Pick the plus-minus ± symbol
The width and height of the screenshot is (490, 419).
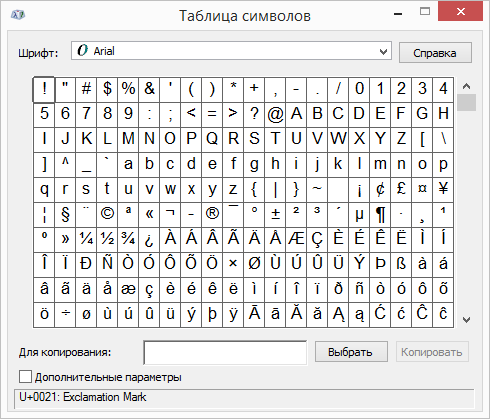coord(275,215)
